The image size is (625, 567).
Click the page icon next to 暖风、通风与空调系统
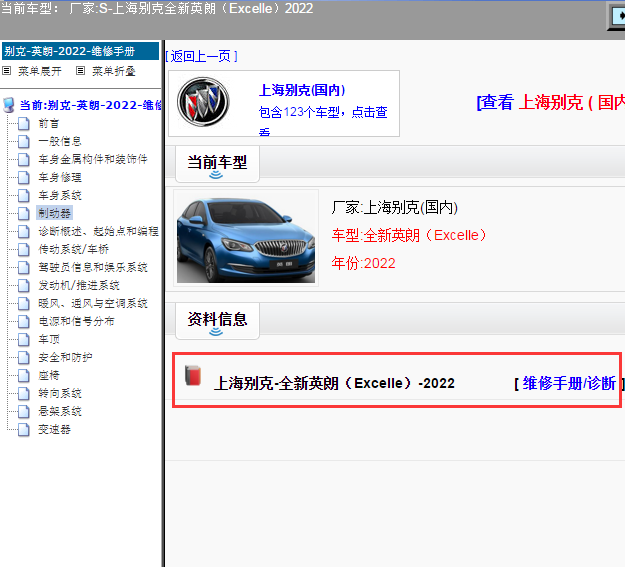[x=24, y=303]
